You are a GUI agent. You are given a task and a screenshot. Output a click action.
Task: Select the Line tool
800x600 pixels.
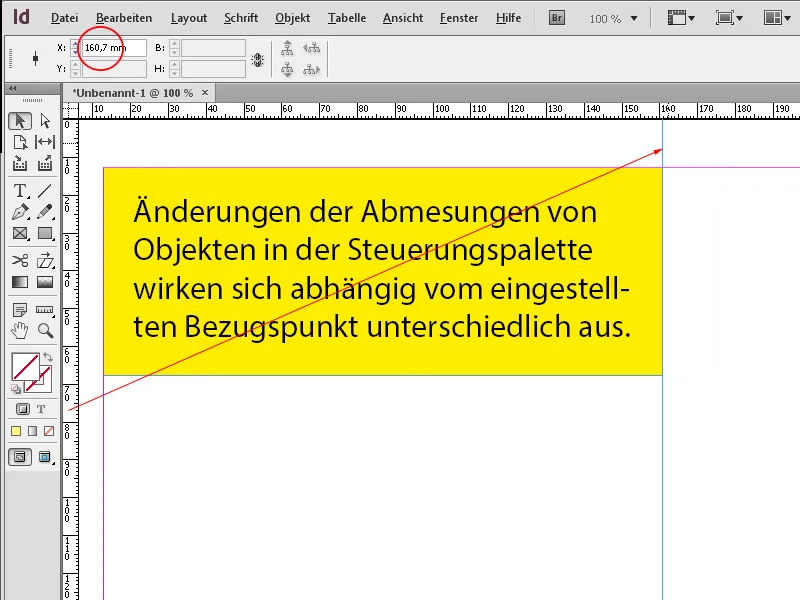[x=45, y=191]
